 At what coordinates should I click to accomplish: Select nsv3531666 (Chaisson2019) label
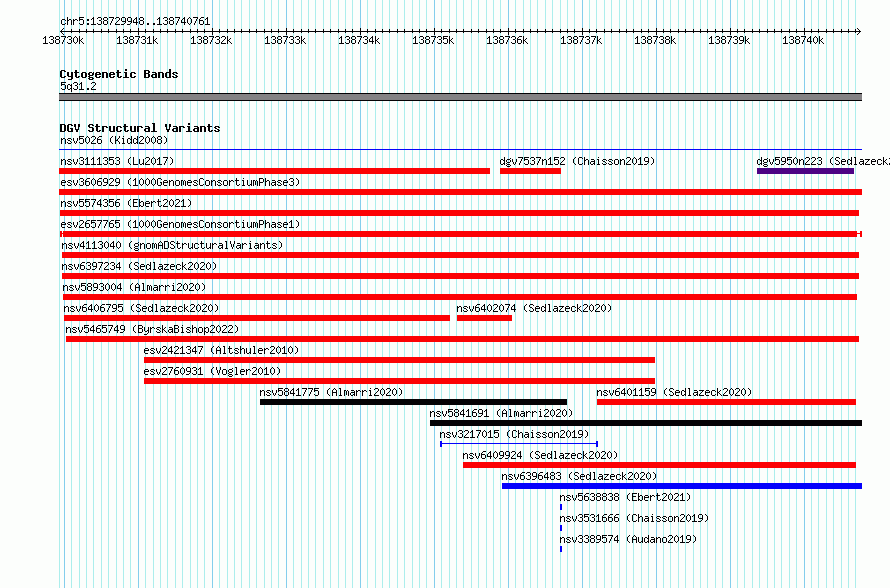[x=634, y=518]
